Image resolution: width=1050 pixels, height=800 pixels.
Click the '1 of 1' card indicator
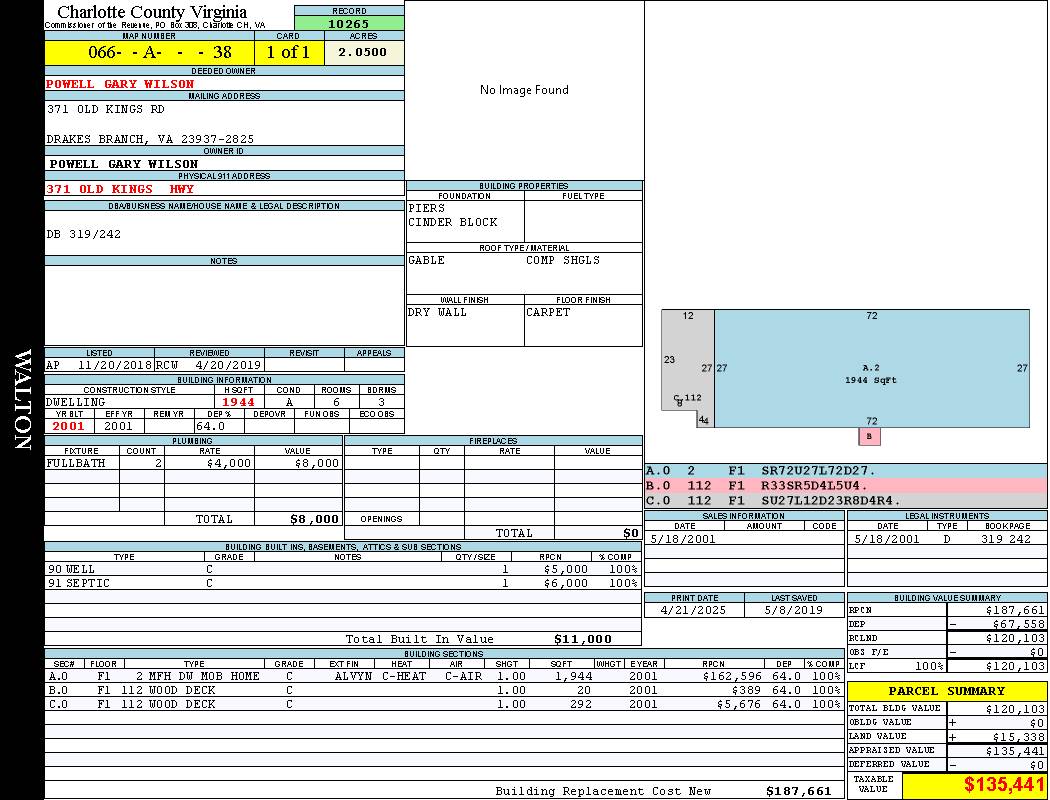click(x=288, y=52)
